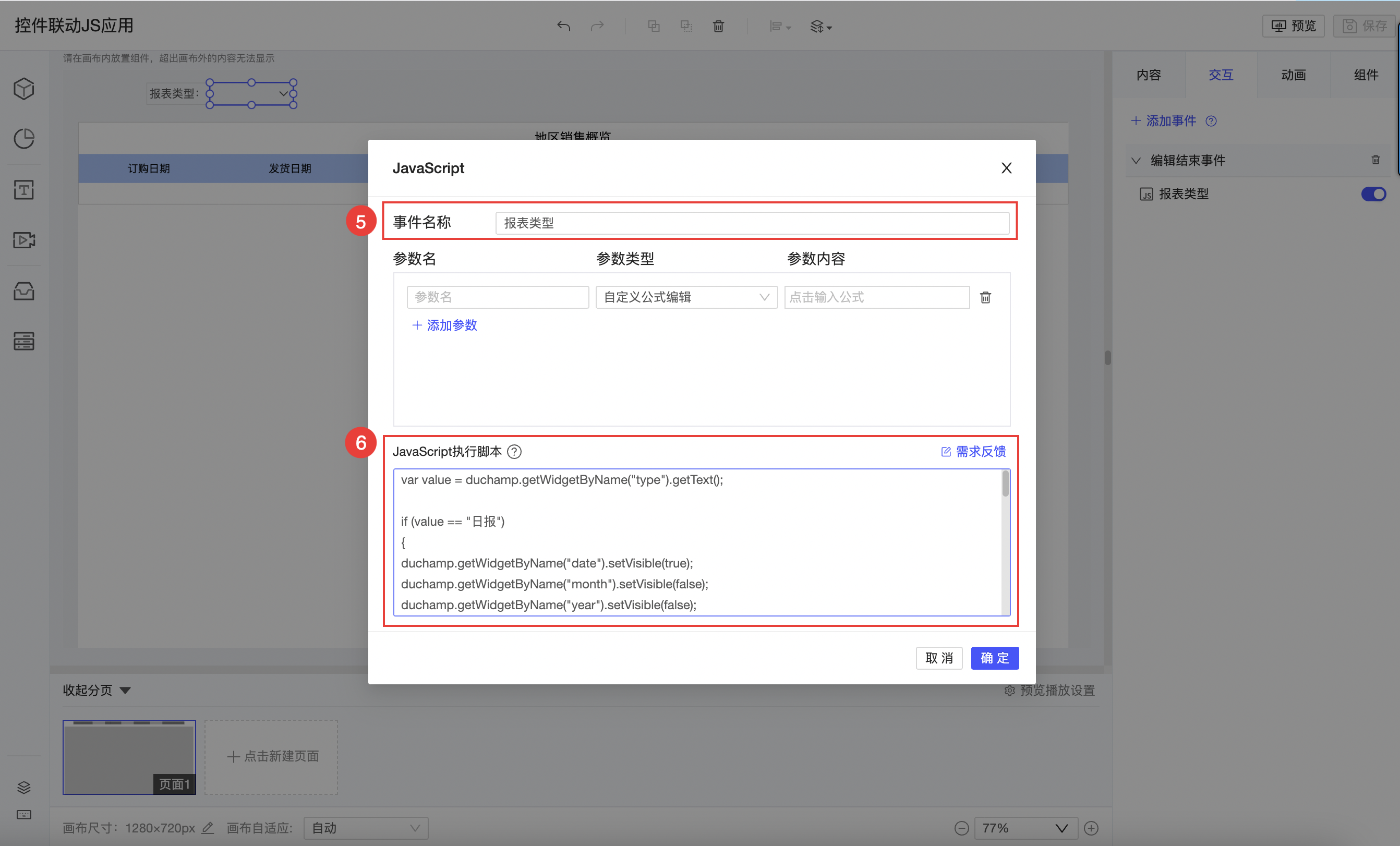Delete the 编辑结束事件 event with trash icon
The image size is (1400, 846).
(1375, 160)
